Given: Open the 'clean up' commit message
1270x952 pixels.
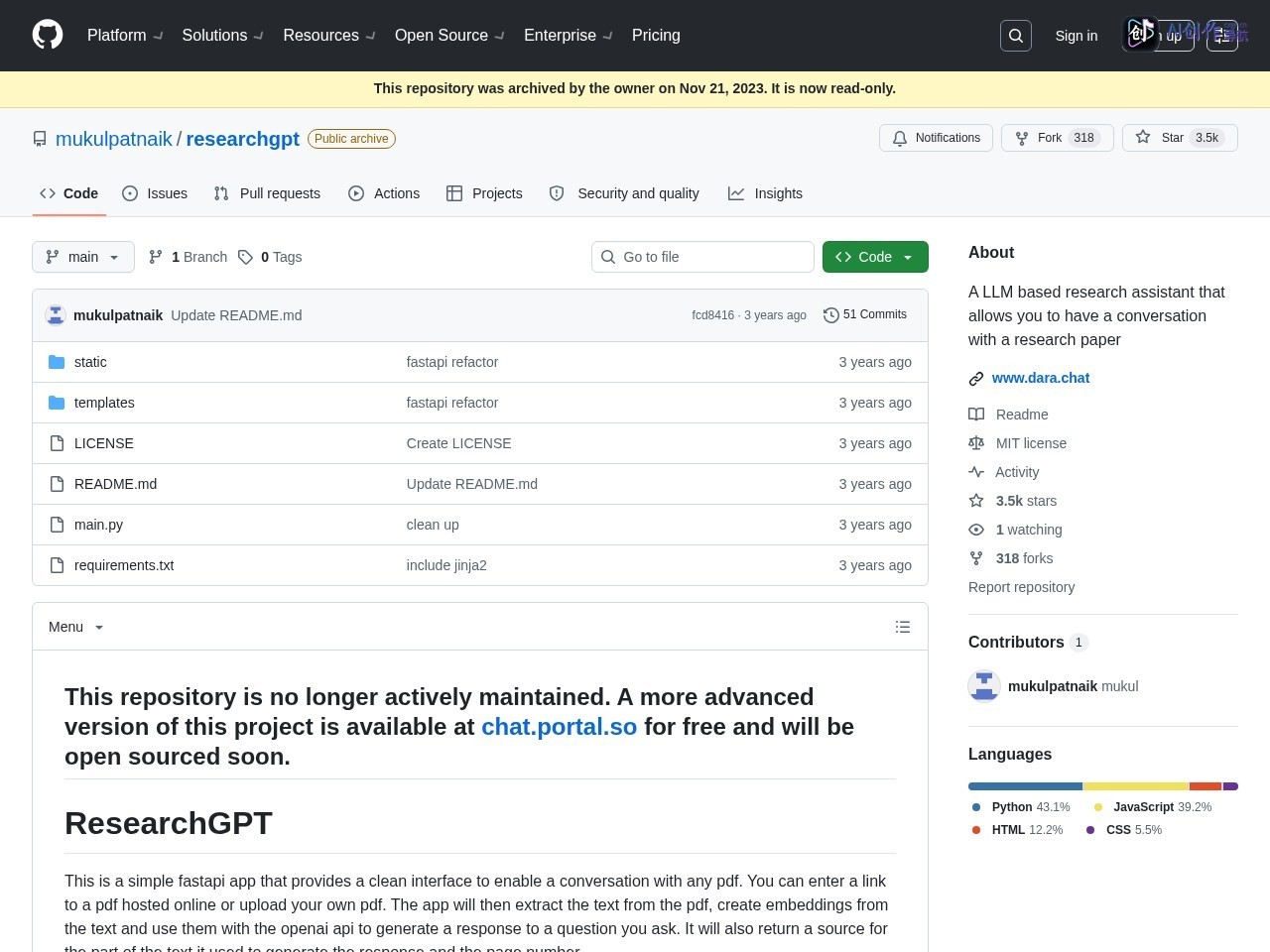Looking at the screenshot, I should (433, 525).
